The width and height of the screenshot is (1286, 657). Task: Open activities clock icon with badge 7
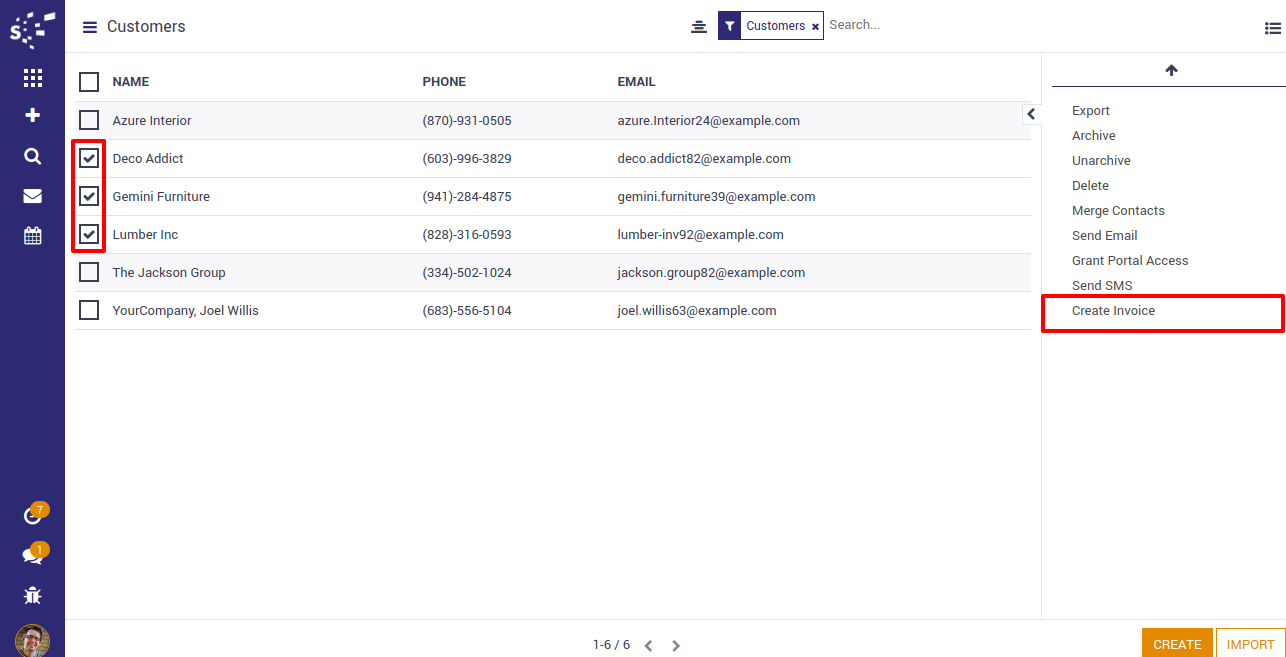(x=32, y=516)
